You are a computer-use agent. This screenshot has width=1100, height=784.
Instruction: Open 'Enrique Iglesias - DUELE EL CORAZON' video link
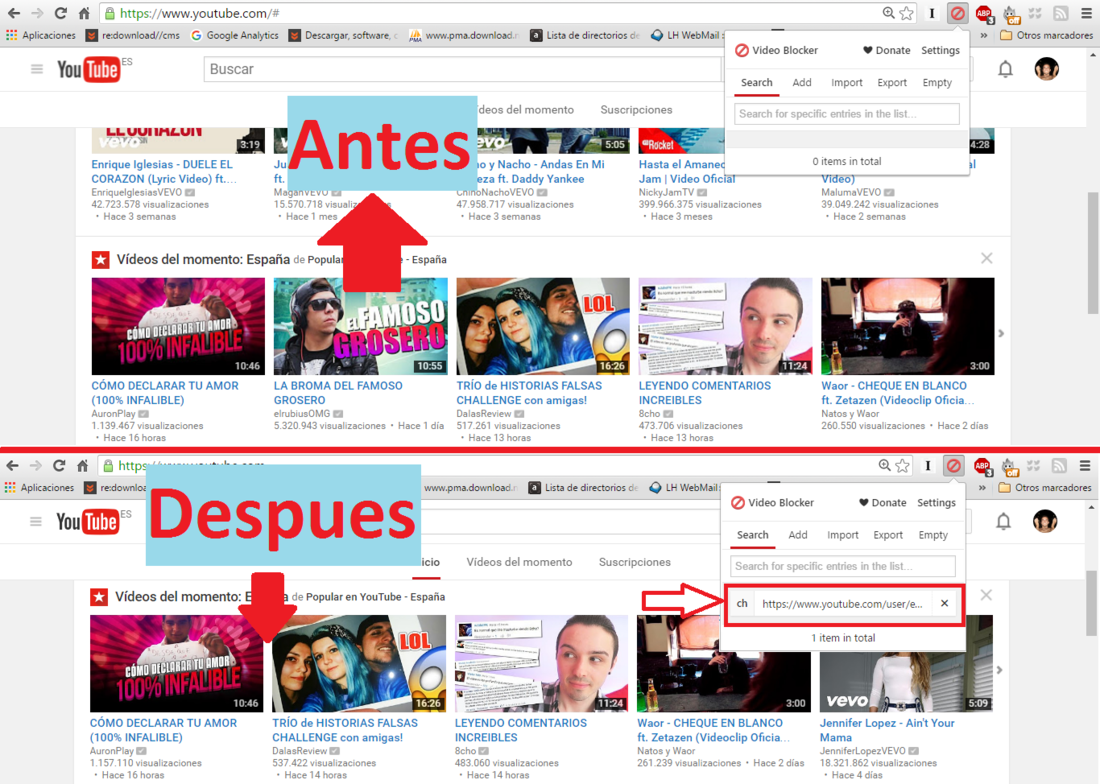click(x=164, y=172)
